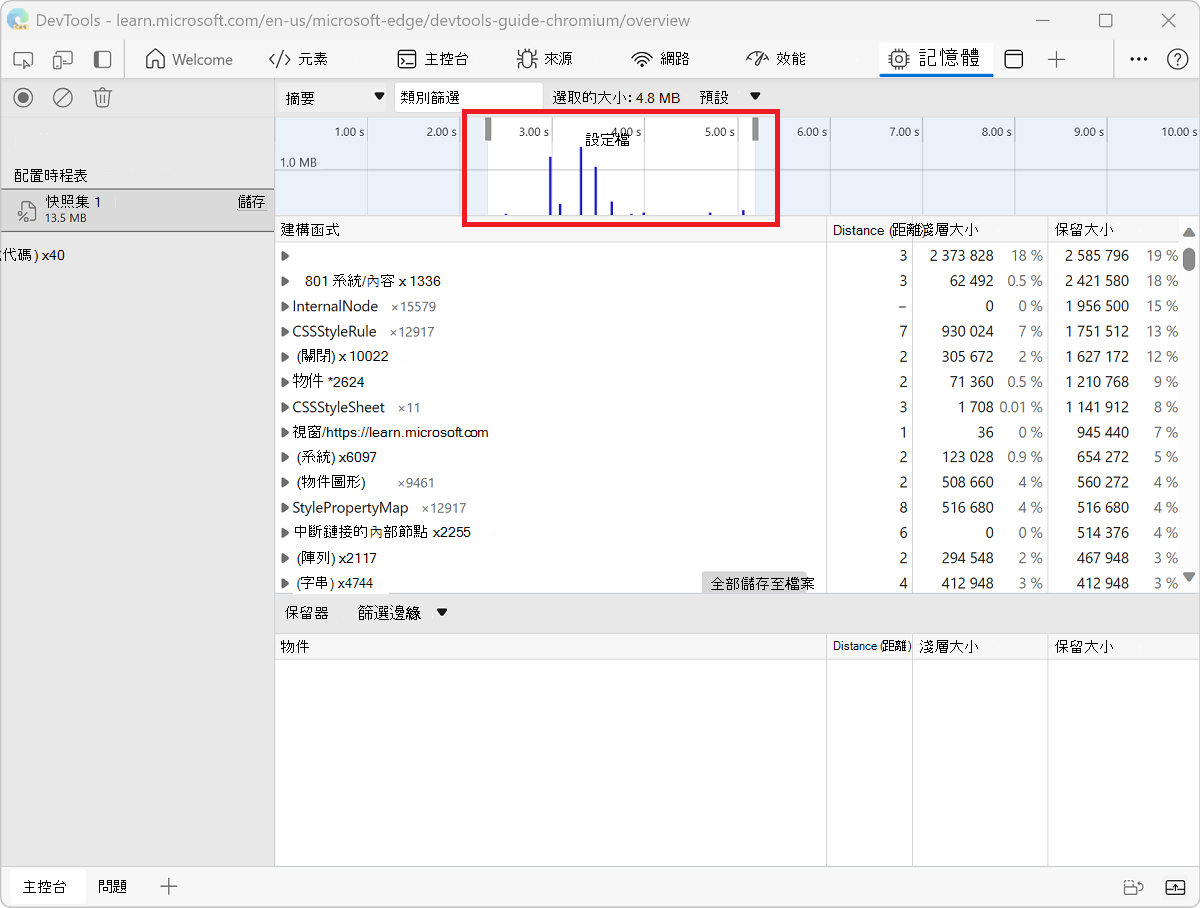Viewport: 1200px width, 908px height.
Task: Expand the CSSStyleSheet row
Action: [x=285, y=407]
